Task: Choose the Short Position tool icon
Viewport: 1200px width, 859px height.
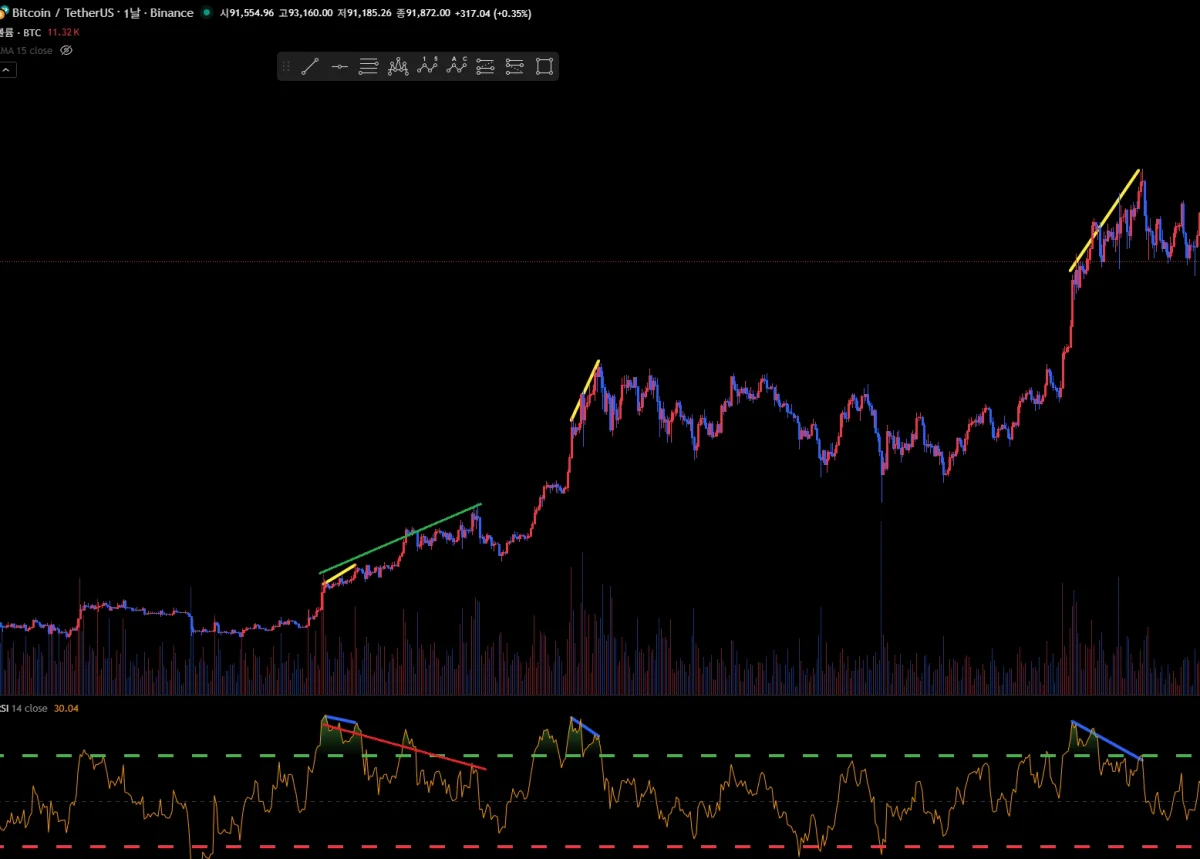Action: coord(515,67)
